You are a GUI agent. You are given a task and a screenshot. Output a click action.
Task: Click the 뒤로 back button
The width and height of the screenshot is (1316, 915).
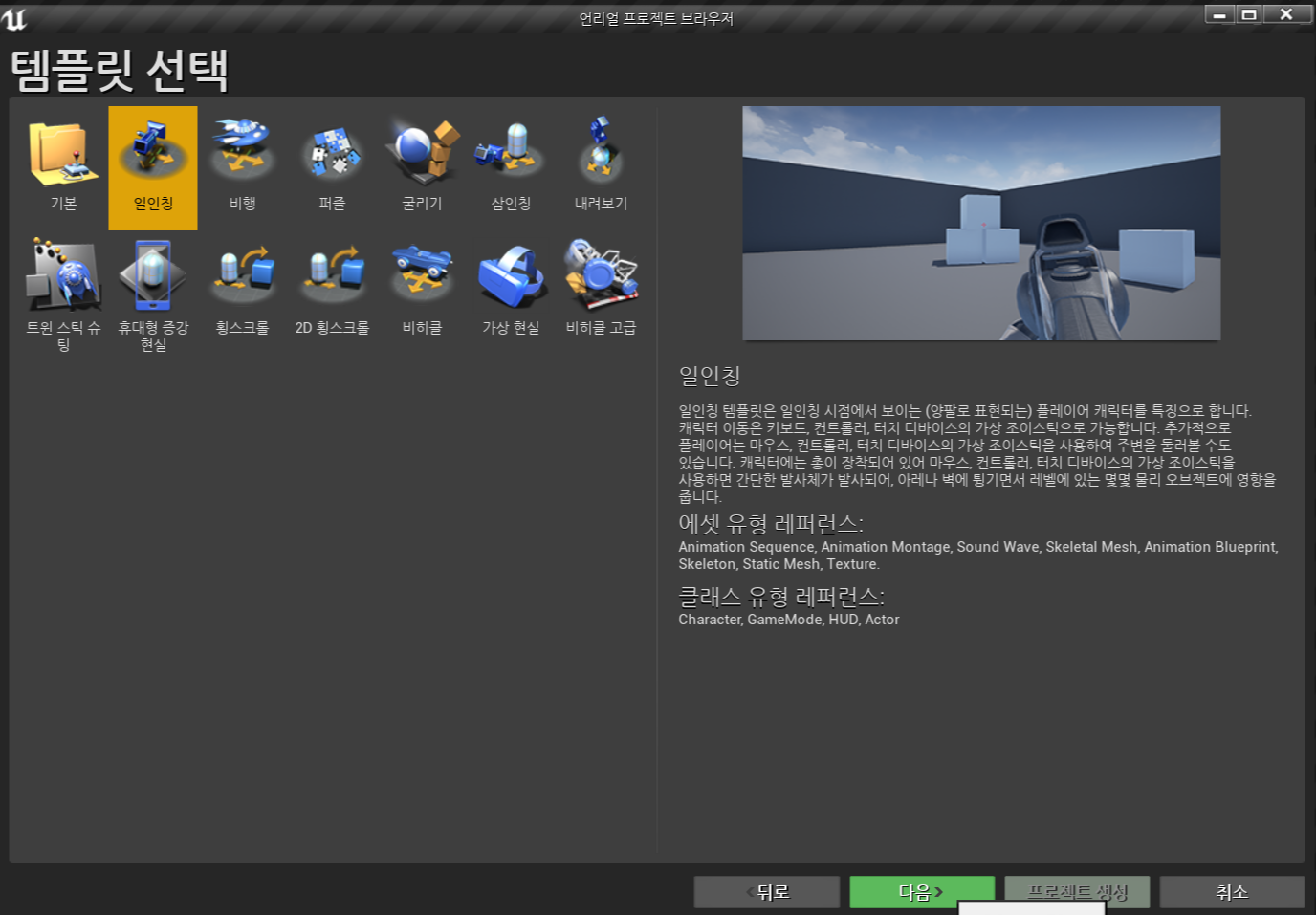[x=767, y=892]
